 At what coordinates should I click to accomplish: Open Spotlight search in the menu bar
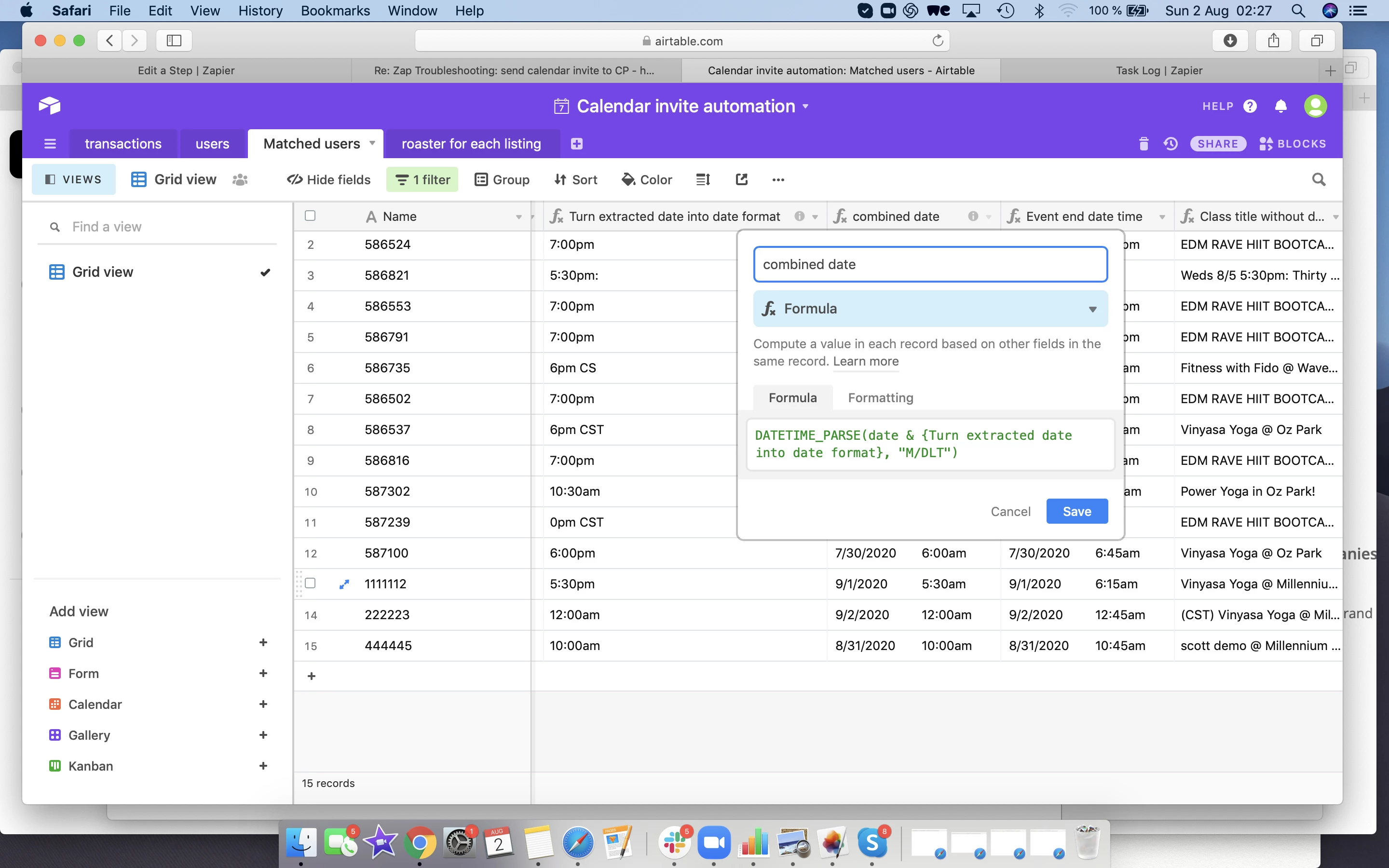pyautogui.click(x=1298, y=10)
